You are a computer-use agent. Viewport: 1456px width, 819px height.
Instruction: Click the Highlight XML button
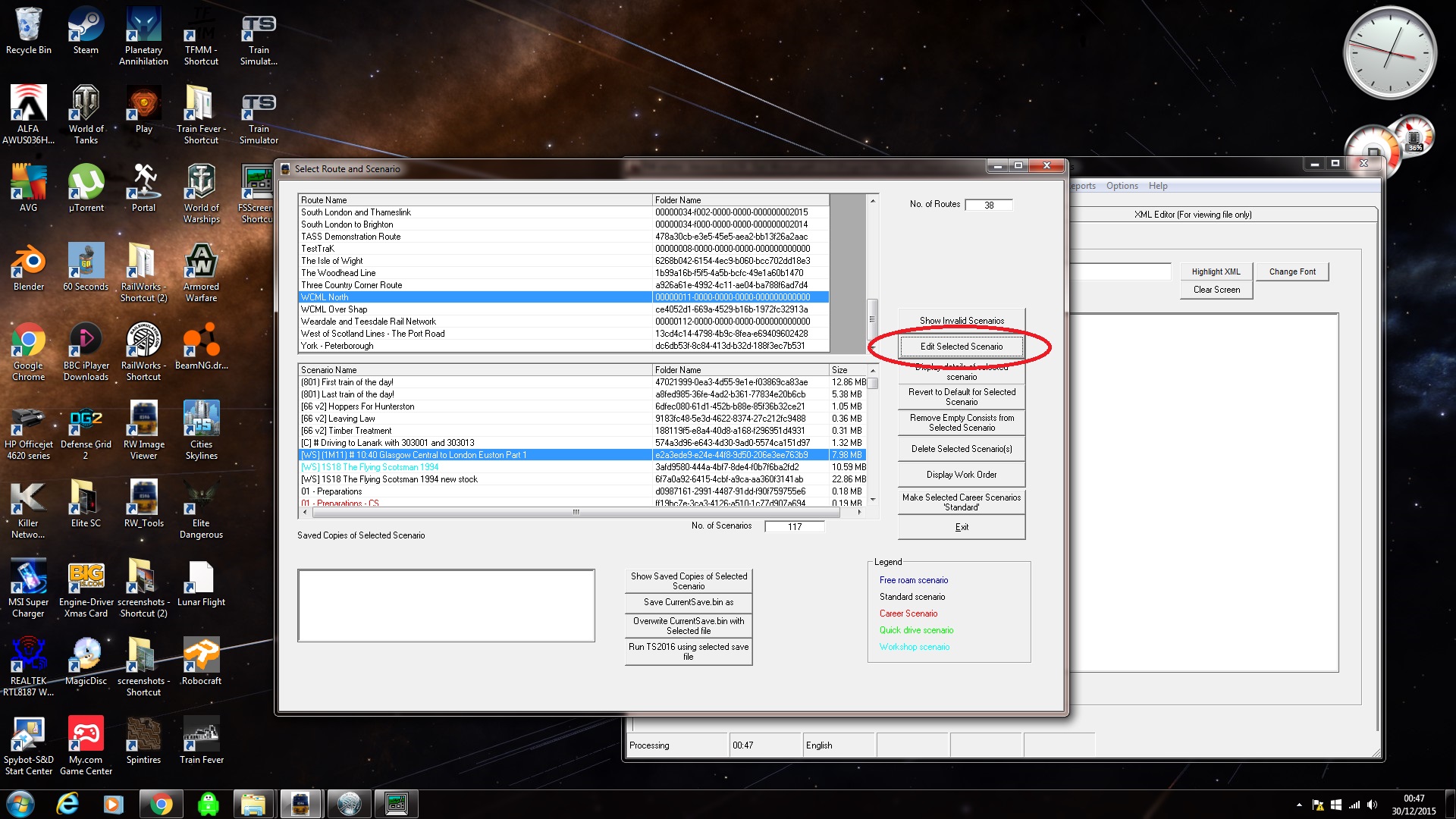[1216, 271]
